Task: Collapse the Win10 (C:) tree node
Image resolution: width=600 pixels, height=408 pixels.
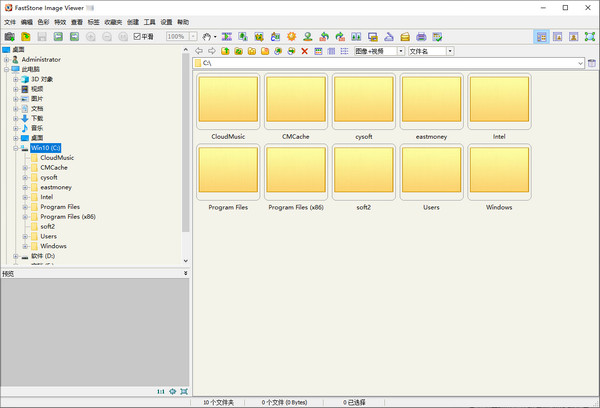Action: click(x=17, y=148)
